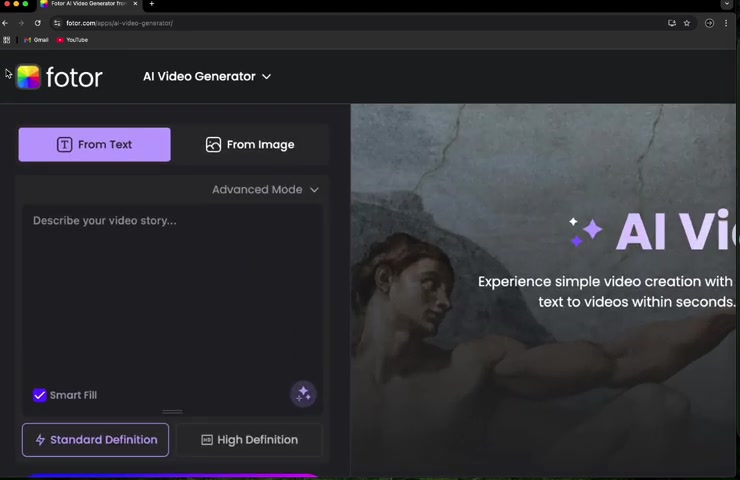Click the AI sparkle prompt enhancer icon
This screenshot has height=480, width=740.
click(303, 394)
